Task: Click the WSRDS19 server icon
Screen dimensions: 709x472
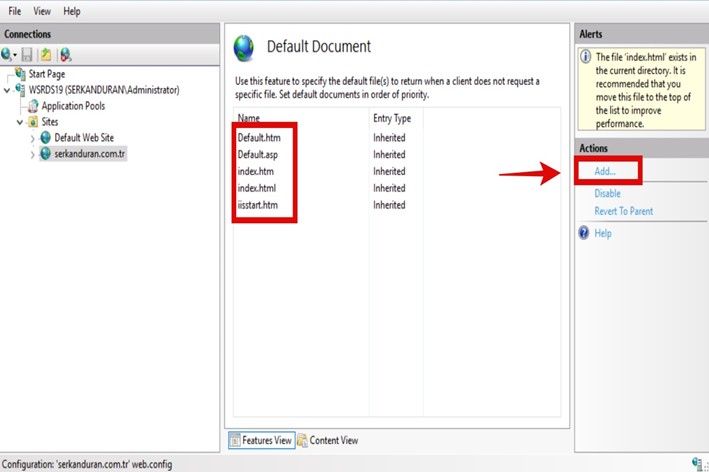Action: [x=20, y=89]
